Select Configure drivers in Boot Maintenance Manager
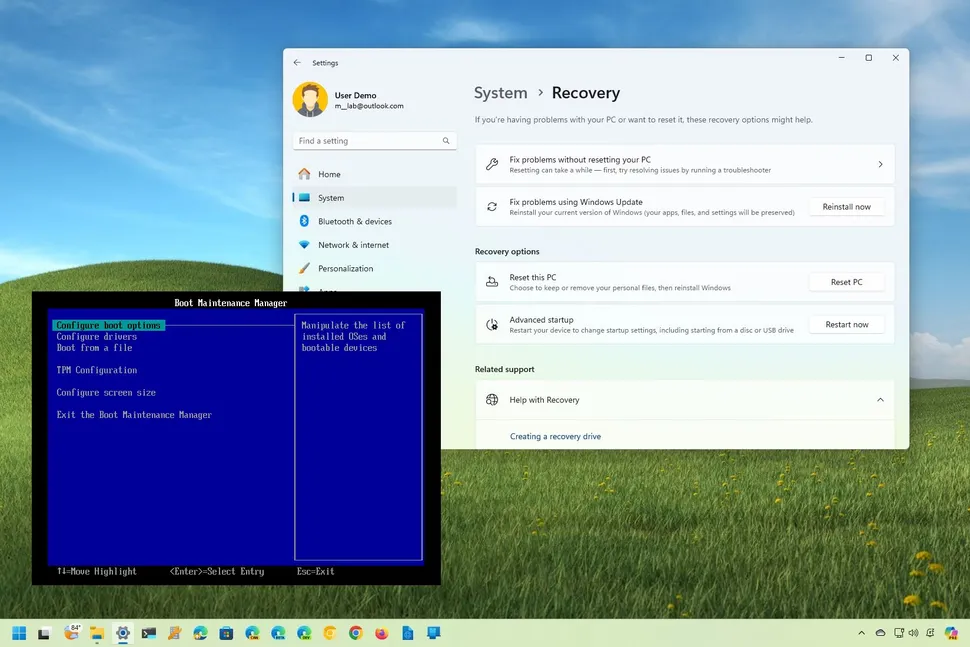 pos(97,336)
